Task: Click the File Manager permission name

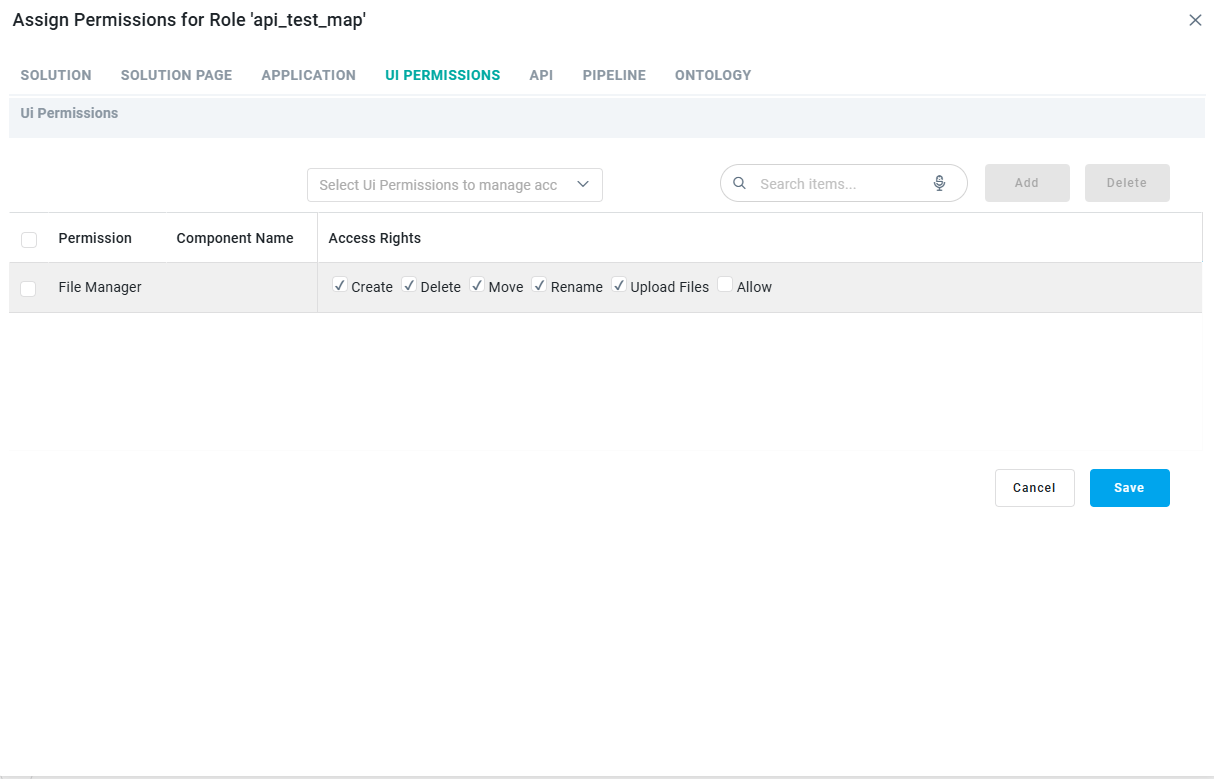Action: (100, 287)
